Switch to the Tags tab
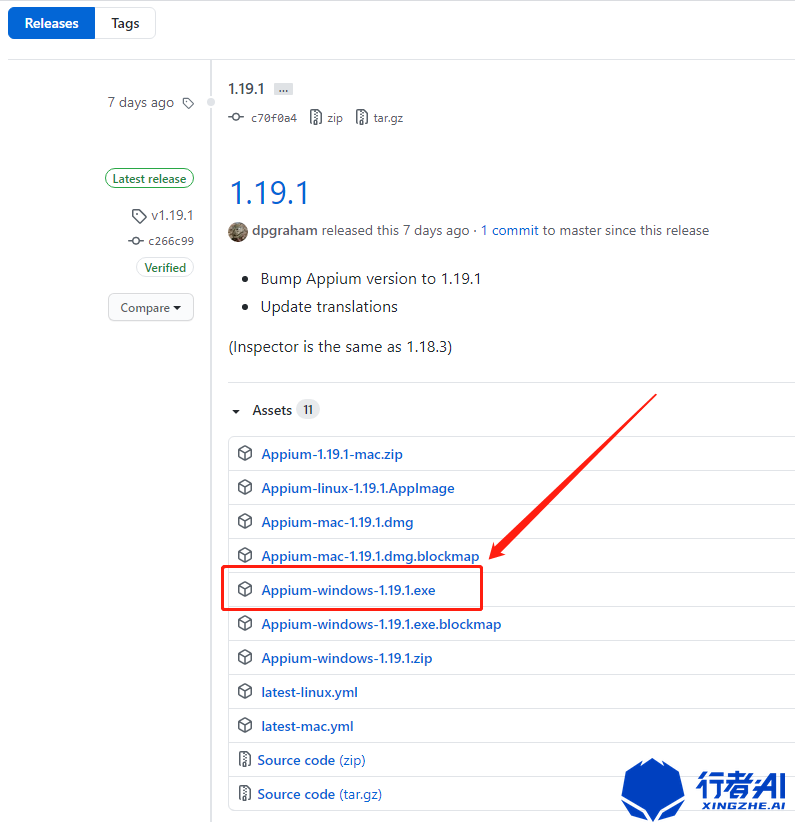The width and height of the screenshot is (795, 822). coord(125,23)
